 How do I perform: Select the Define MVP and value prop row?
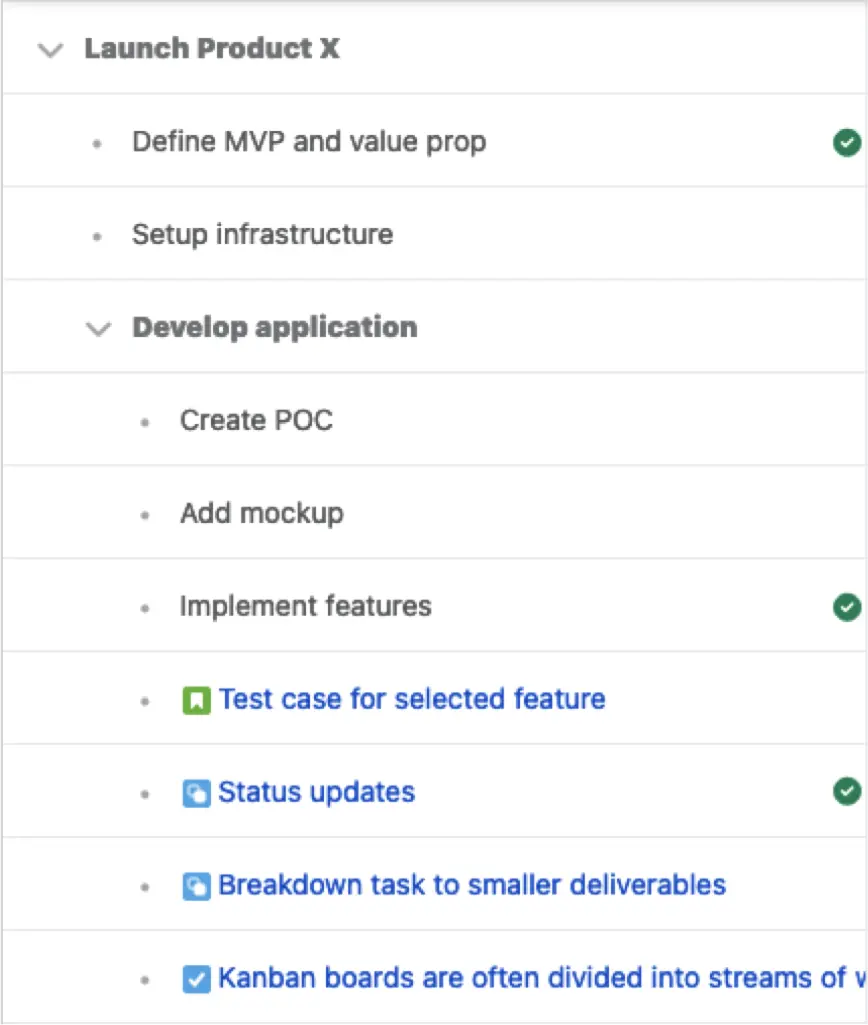coord(434,141)
